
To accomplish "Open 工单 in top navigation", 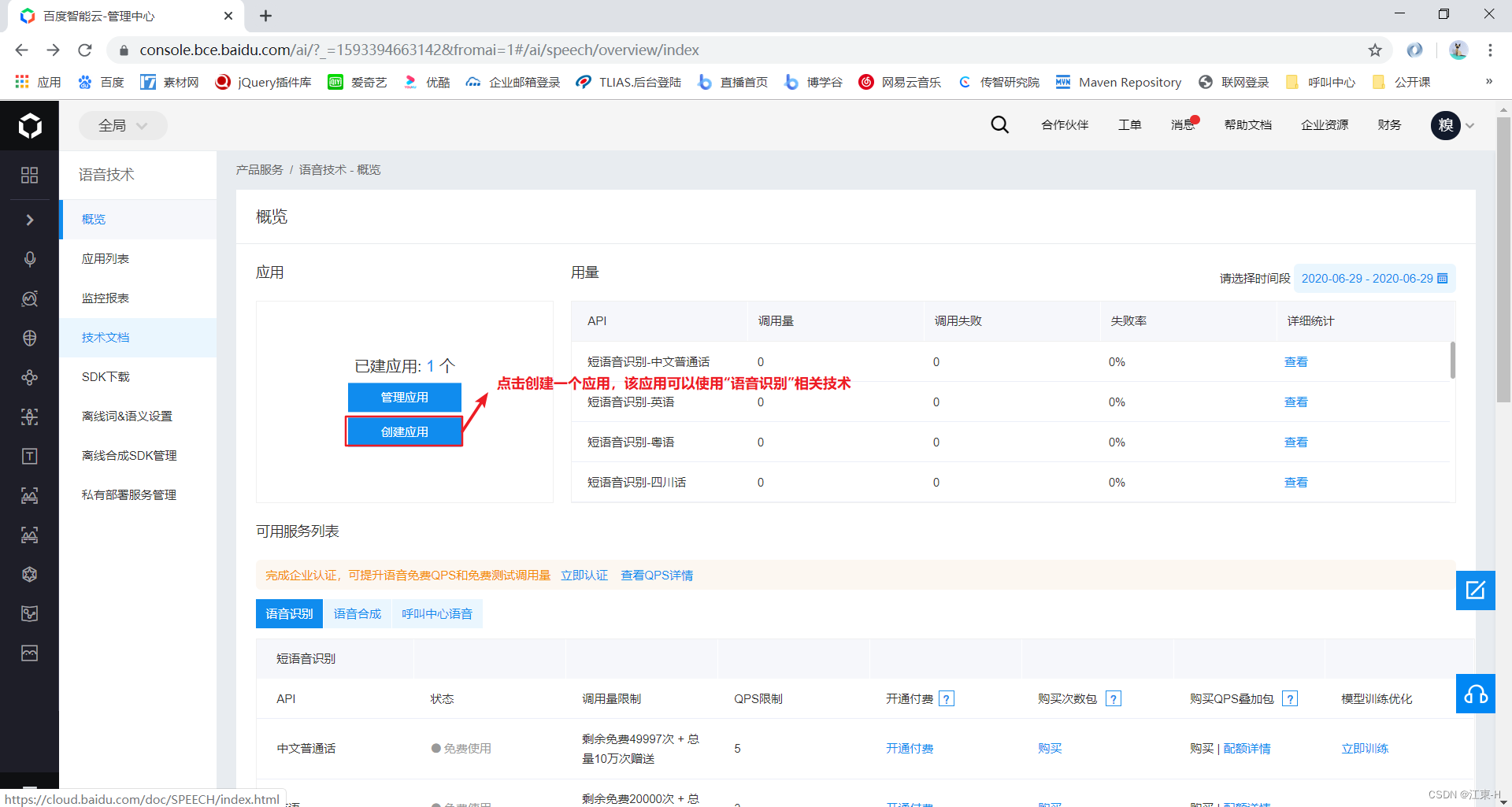I will pos(1130,125).
